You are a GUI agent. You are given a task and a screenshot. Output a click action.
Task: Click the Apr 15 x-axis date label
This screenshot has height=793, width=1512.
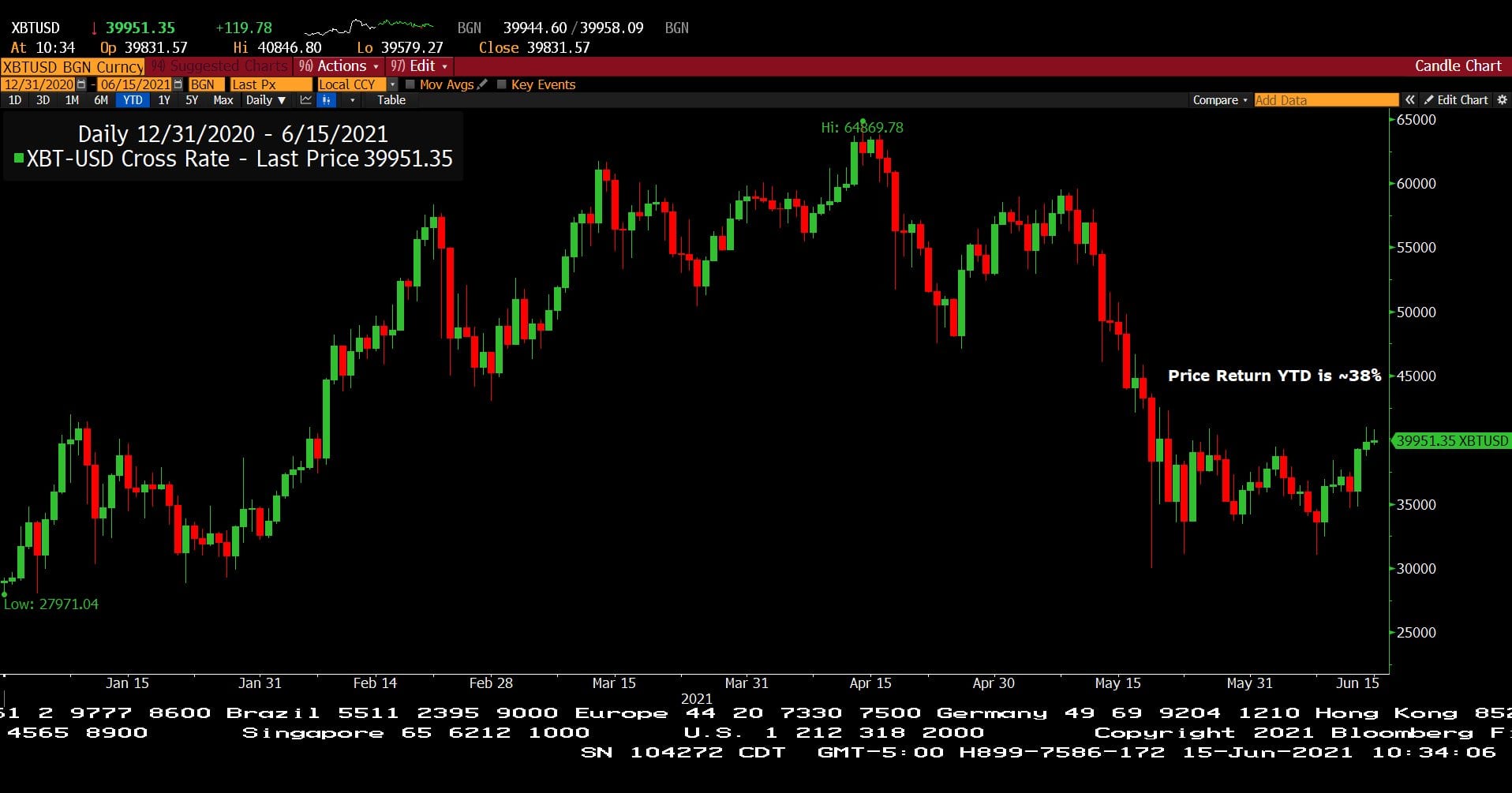click(870, 683)
